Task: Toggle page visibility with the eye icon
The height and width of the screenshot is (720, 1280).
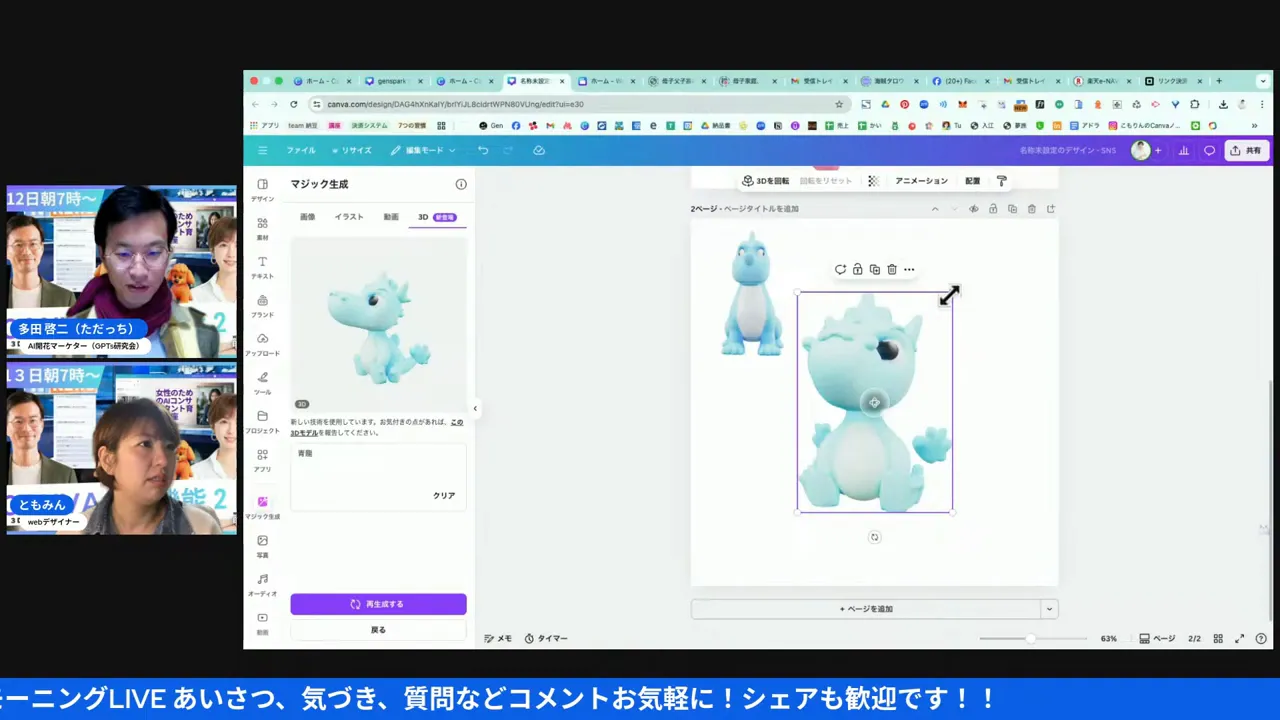Action: (x=973, y=208)
